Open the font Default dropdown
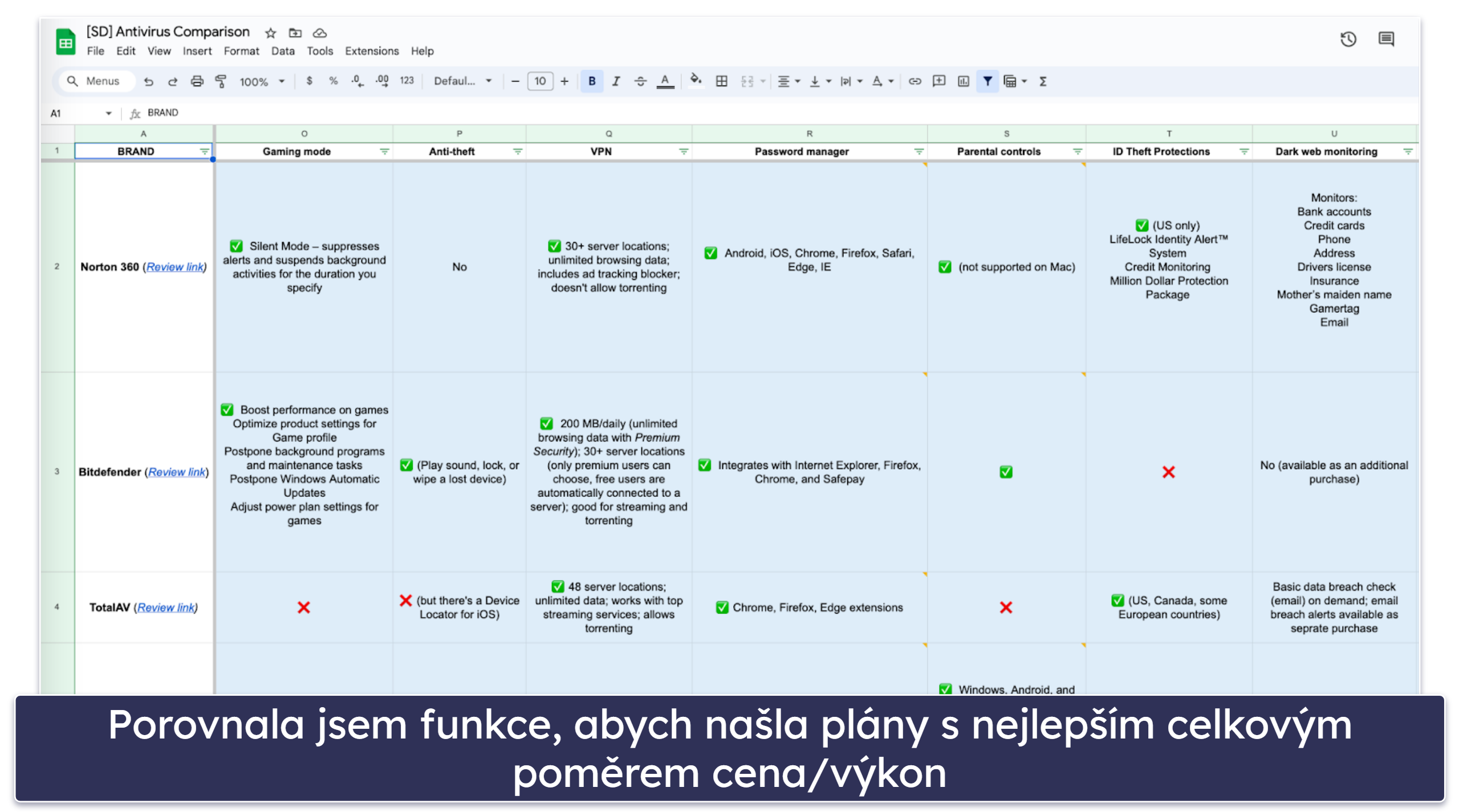The height and width of the screenshot is (812, 1459). point(462,81)
